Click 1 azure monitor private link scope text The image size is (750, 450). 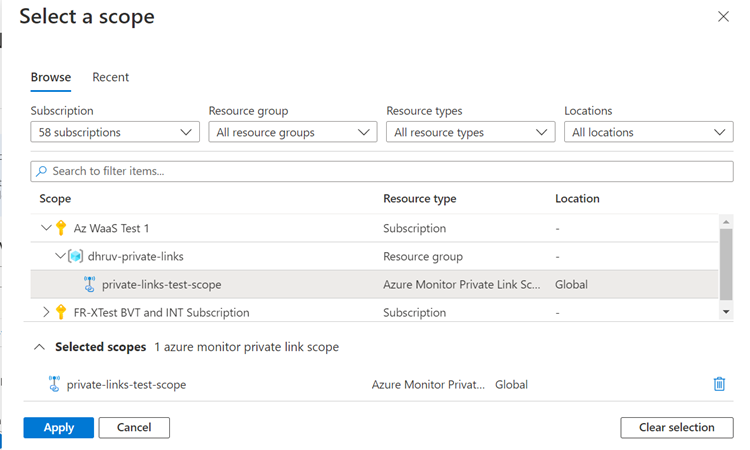point(246,347)
